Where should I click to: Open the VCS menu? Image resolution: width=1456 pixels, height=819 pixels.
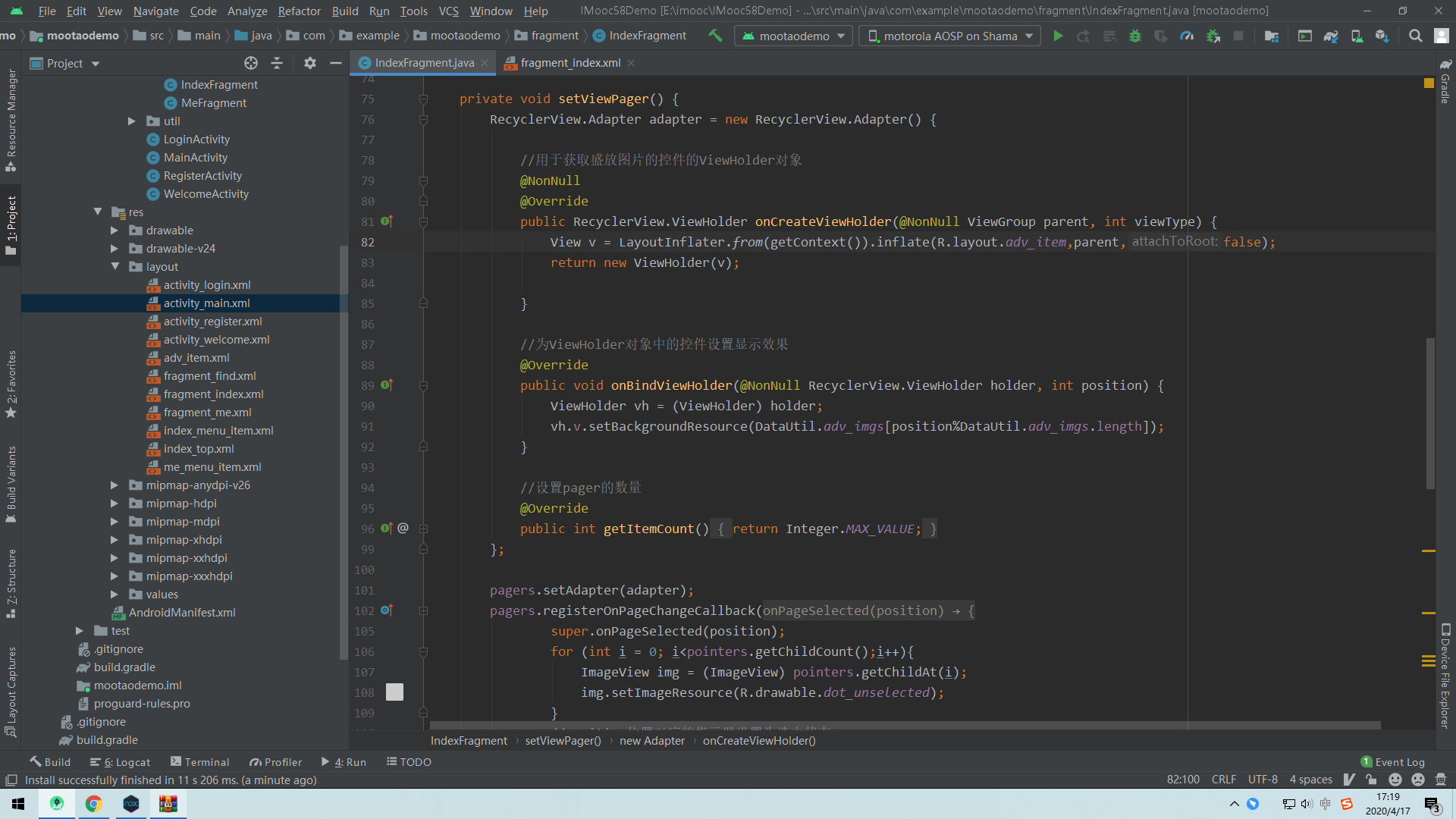coord(449,11)
